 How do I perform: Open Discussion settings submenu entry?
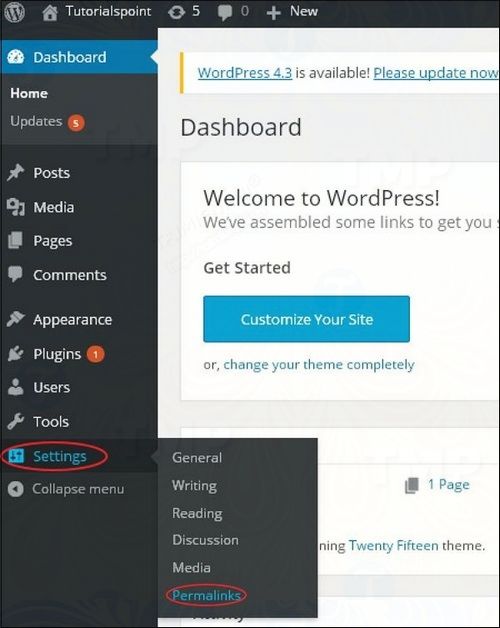(x=205, y=540)
